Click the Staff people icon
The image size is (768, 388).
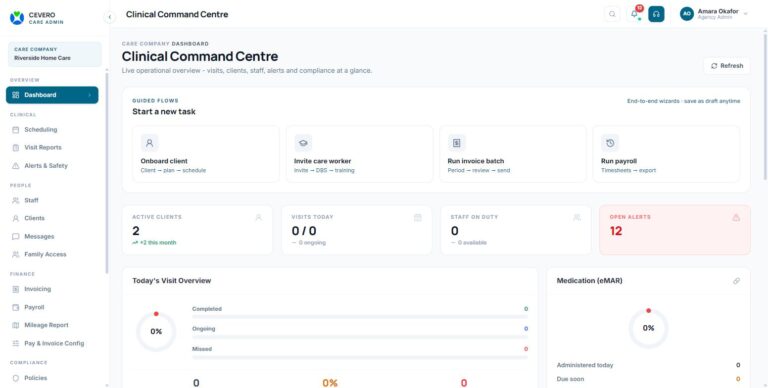16,200
